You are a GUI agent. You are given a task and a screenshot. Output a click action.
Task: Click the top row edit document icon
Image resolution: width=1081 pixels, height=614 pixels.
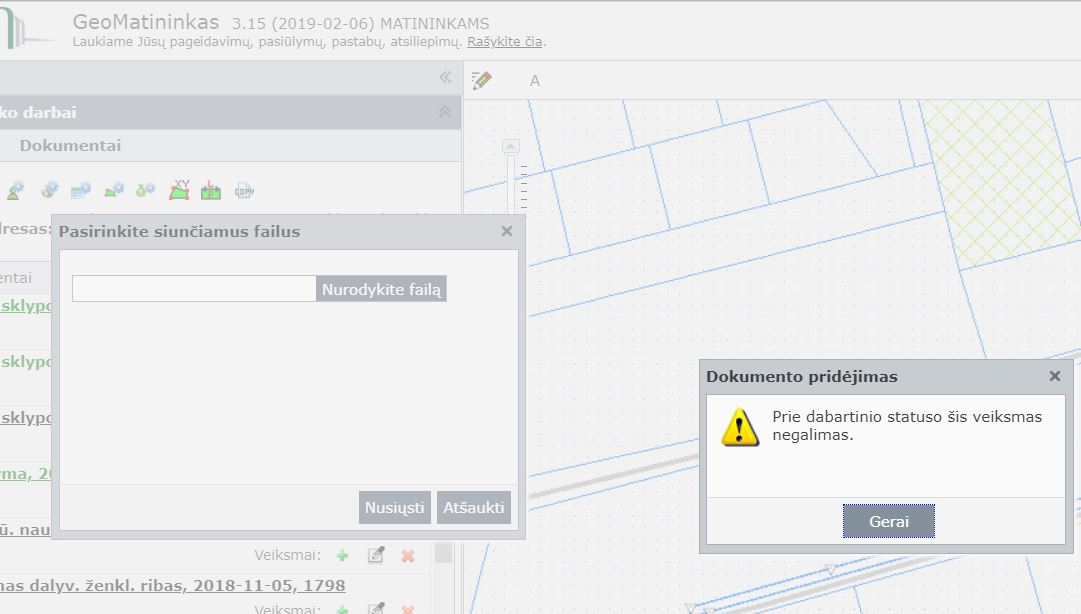coord(376,555)
